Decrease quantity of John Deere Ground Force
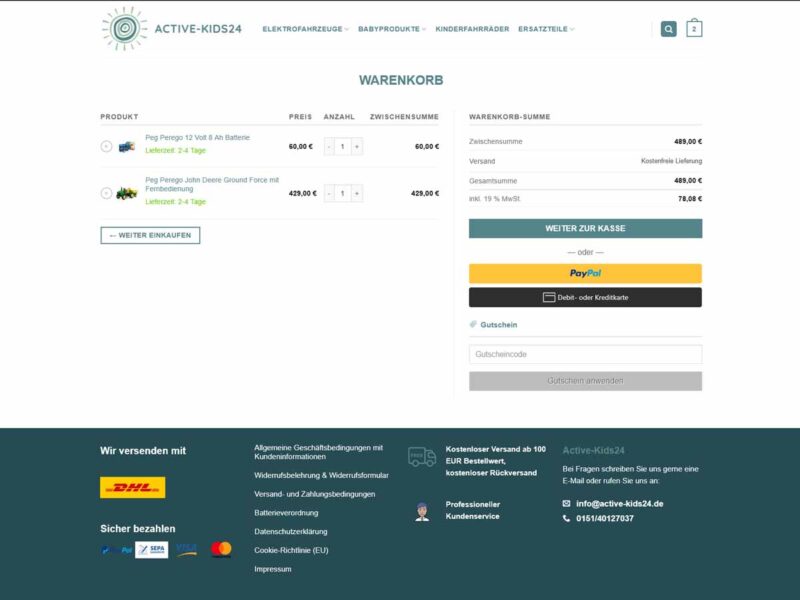The height and width of the screenshot is (600, 800). pos(329,193)
